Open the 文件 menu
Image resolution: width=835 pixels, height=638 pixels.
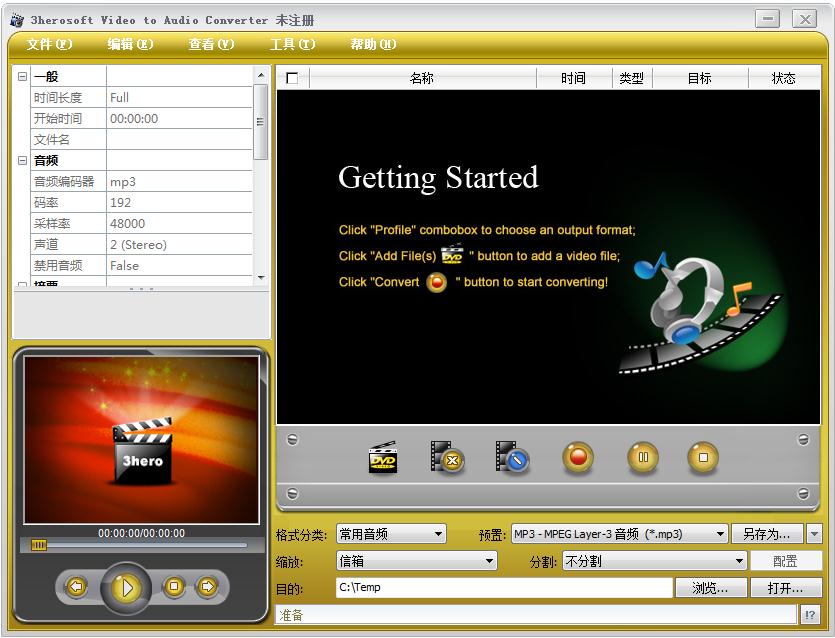tap(49, 44)
